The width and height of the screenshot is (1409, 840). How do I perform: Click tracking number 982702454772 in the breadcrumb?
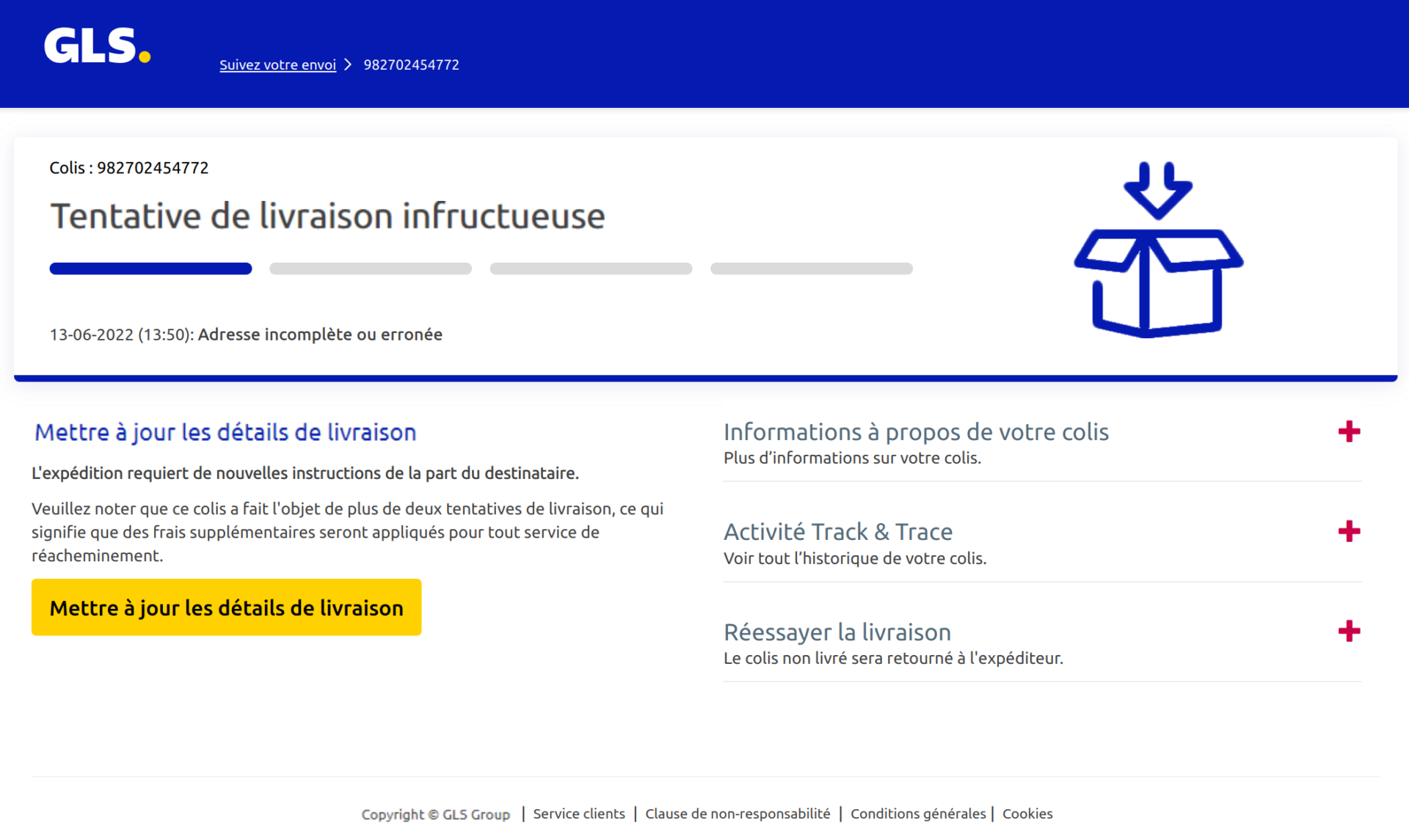[x=411, y=65]
